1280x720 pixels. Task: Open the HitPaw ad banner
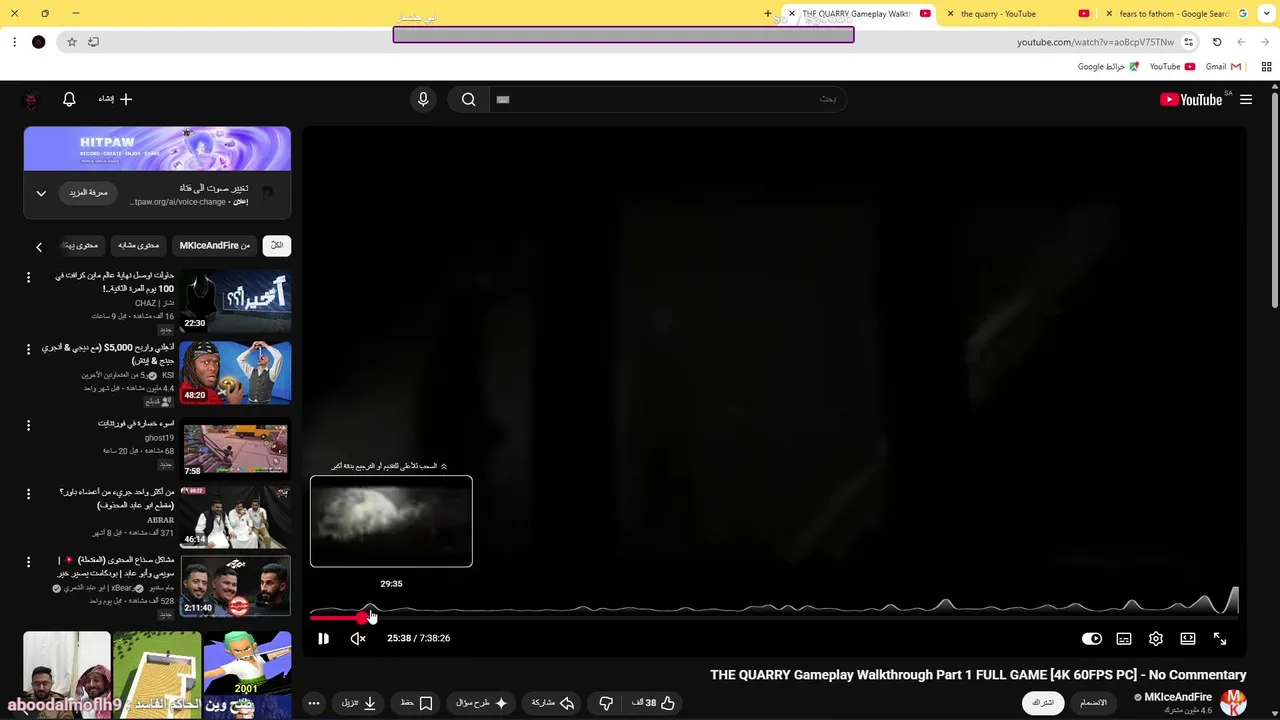pos(157,149)
